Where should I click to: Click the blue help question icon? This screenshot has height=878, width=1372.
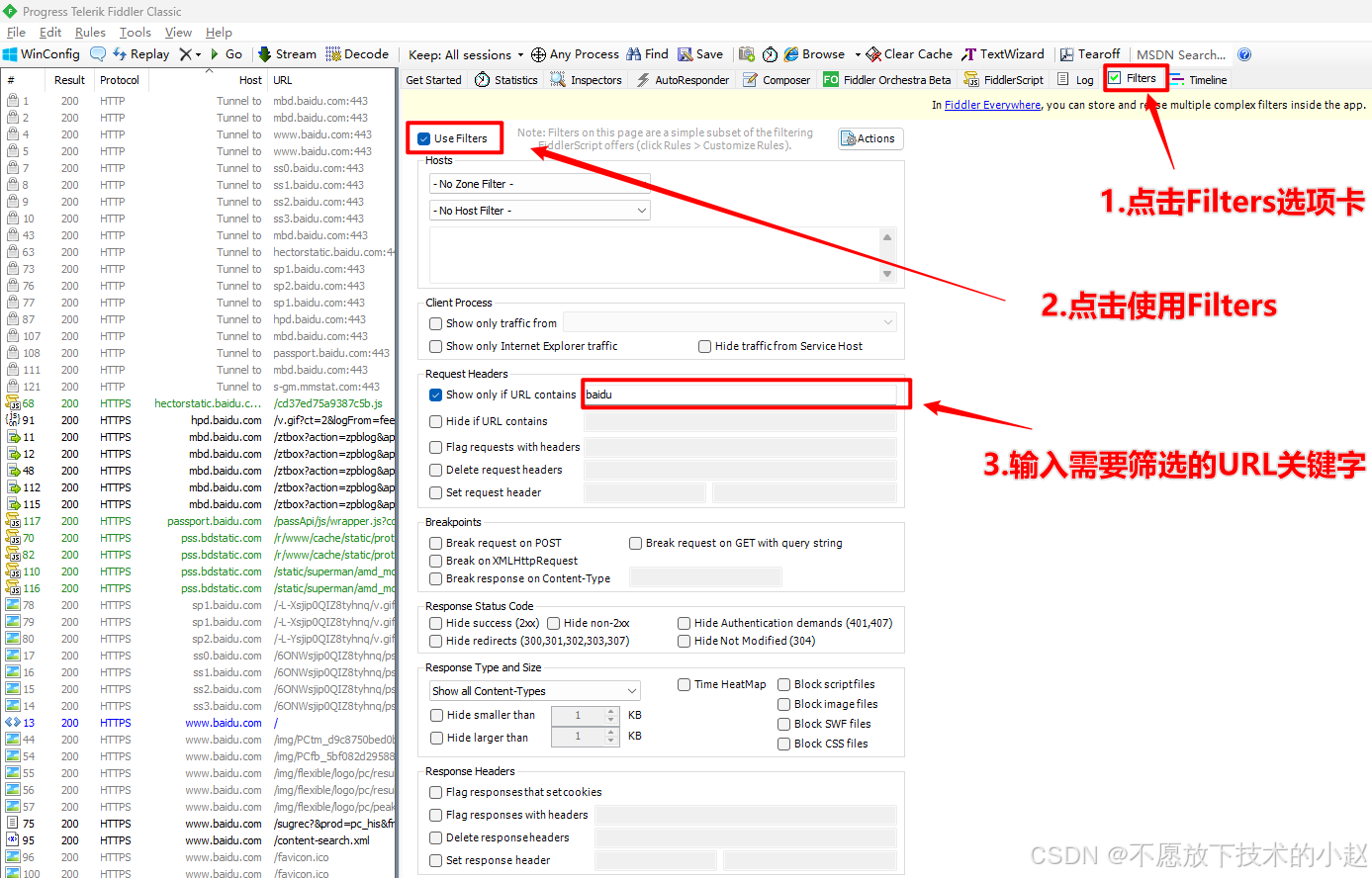click(1244, 54)
